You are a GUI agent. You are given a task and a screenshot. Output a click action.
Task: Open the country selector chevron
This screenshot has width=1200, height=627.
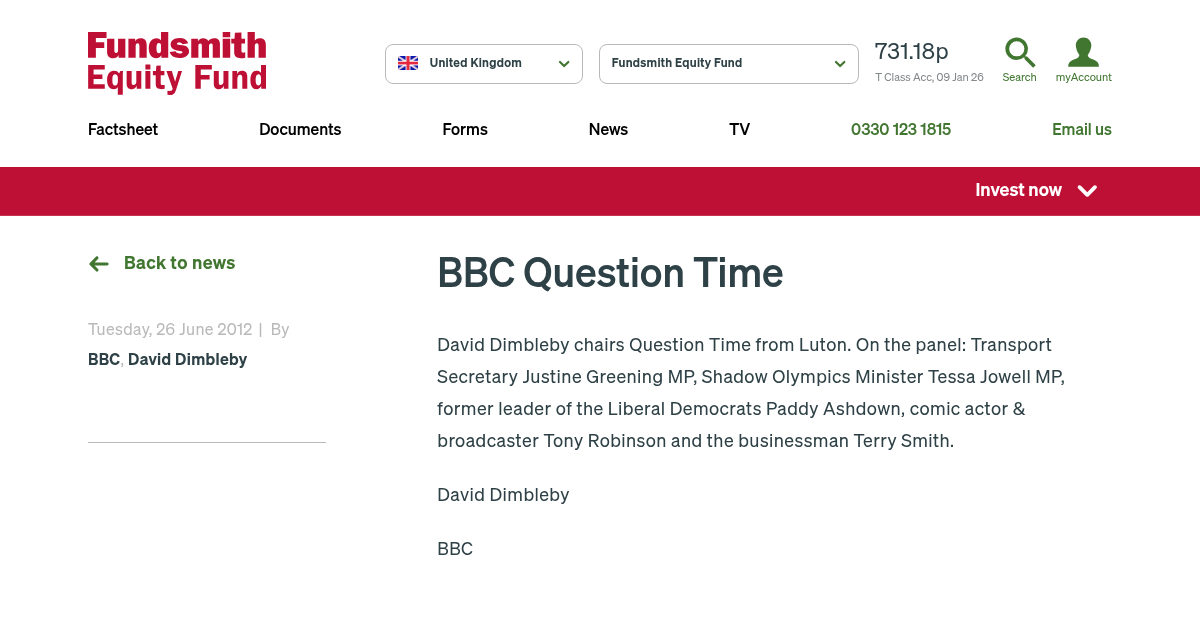565,63
